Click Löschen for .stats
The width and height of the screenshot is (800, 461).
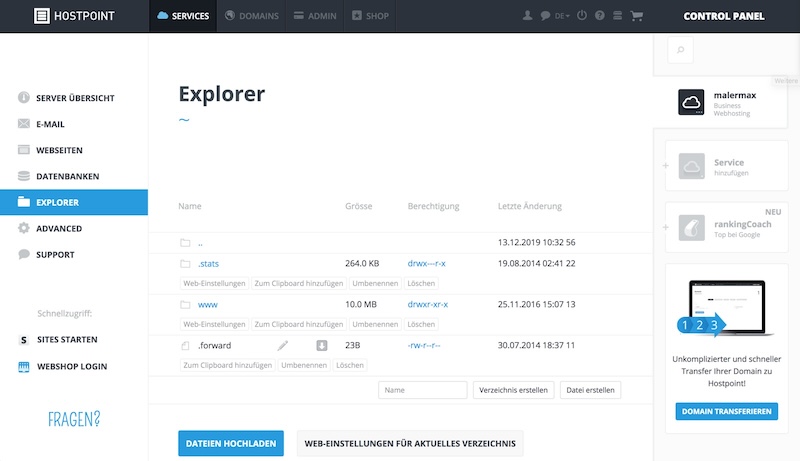[421, 284]
